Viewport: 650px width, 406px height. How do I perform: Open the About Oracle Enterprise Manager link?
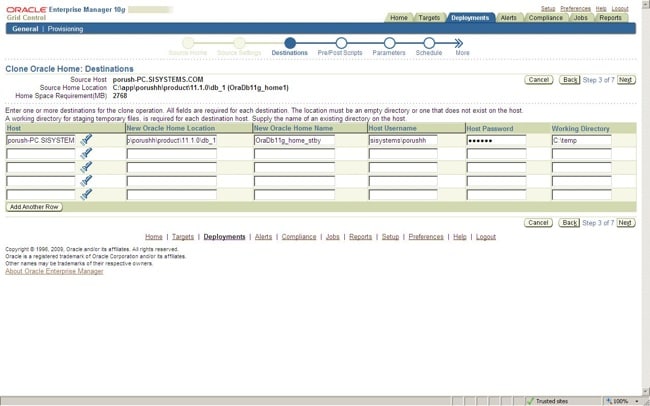[x=54, y=271]
